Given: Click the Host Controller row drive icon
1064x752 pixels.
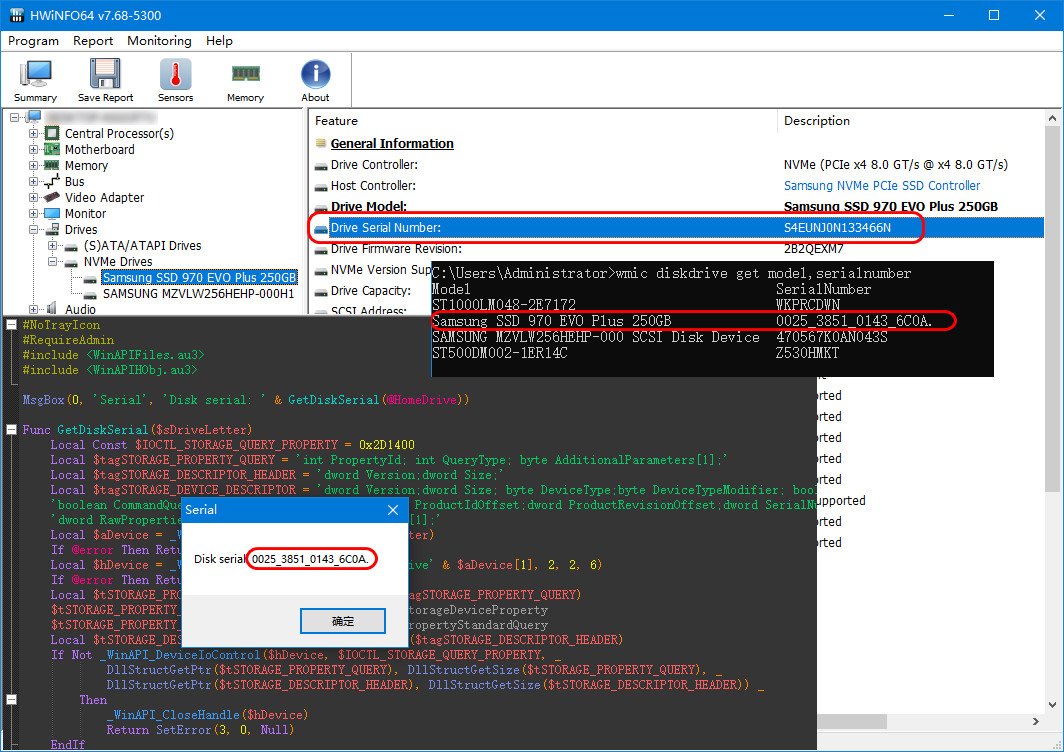Looking at the screenshot, I should point(321,187).
